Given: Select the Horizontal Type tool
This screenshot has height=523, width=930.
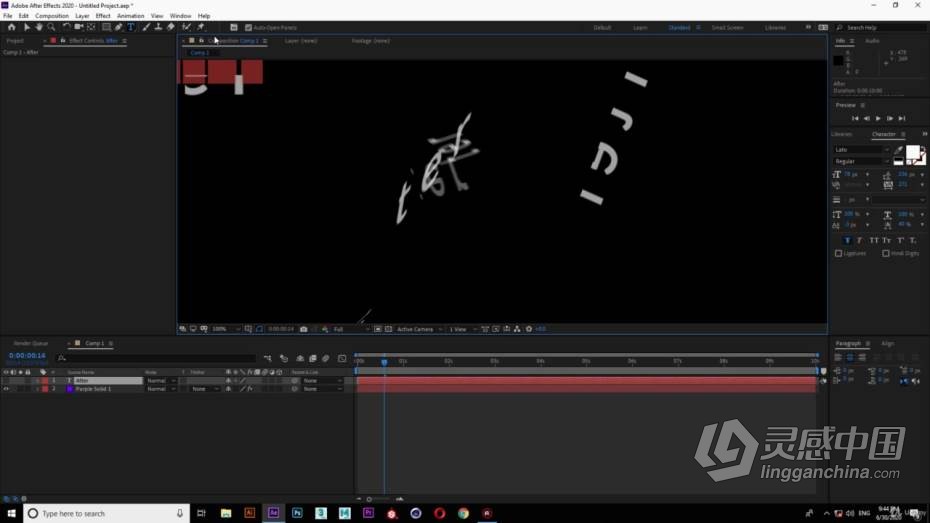Looking at the screenshot, I should point(131,27).
